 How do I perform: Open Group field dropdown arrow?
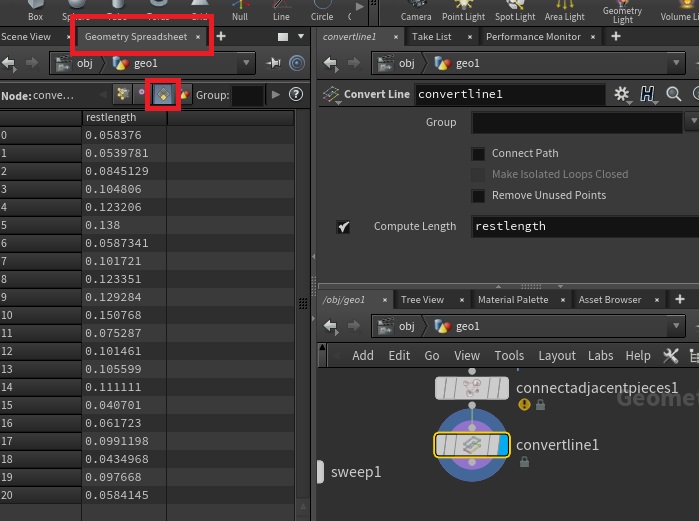tap(693, 121)
